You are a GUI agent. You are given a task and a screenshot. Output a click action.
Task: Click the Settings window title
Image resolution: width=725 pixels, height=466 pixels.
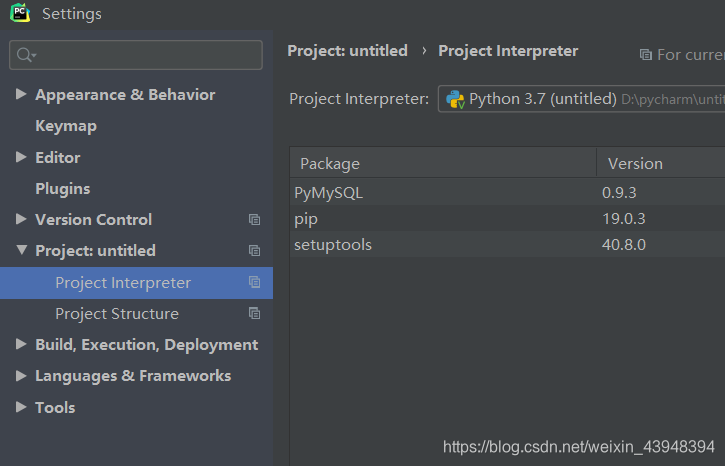(72, 14)
